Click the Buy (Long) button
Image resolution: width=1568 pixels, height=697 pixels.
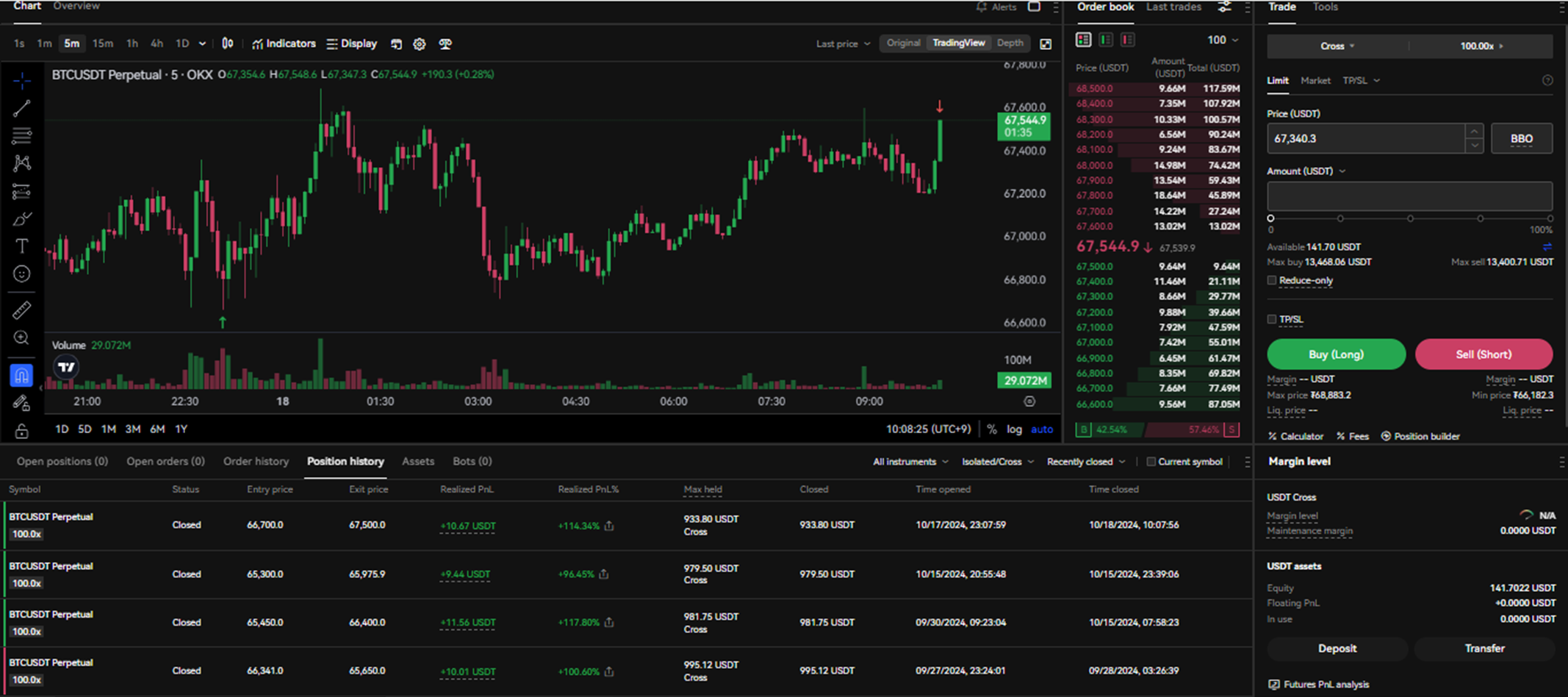pyautogui.click(x=1336, y=354)
